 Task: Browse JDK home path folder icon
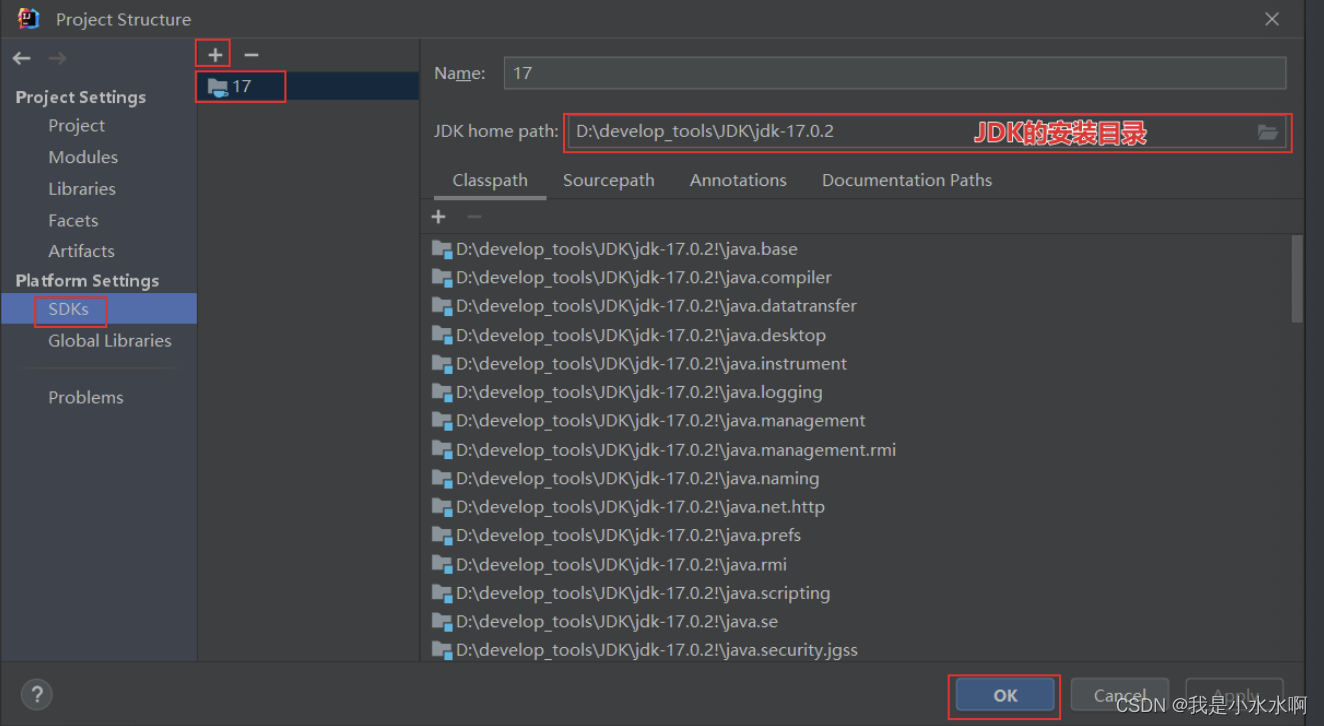[x=1267, y=132]
